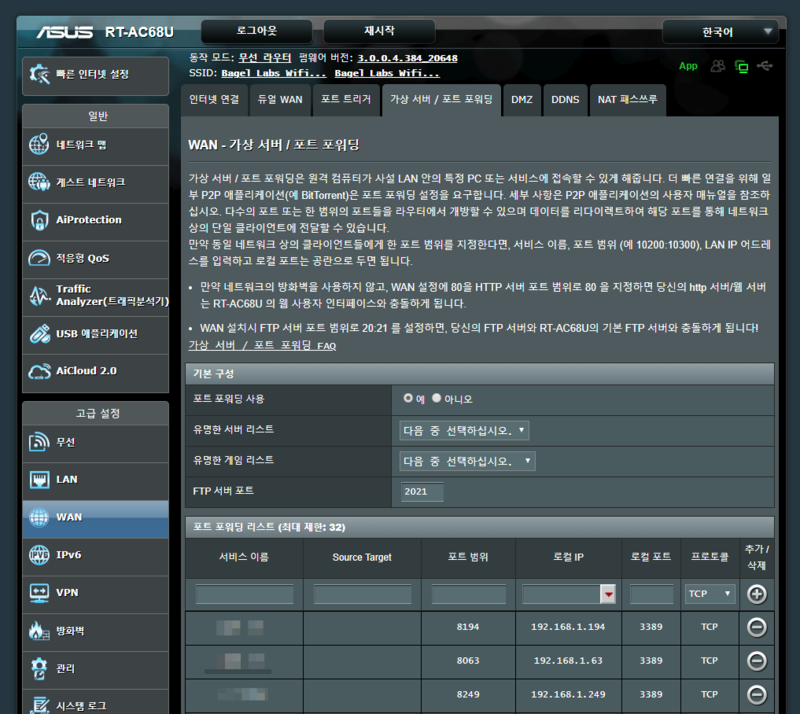Click the 로그아웃 (Logout) button
Image resolution: width=800 pixels, height=714 pixels.
(x=257, y=31)
